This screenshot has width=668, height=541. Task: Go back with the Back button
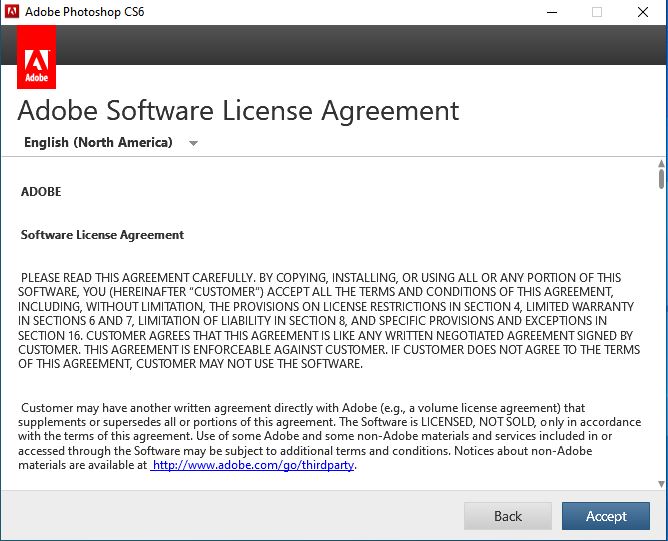(x=507, y=516)
